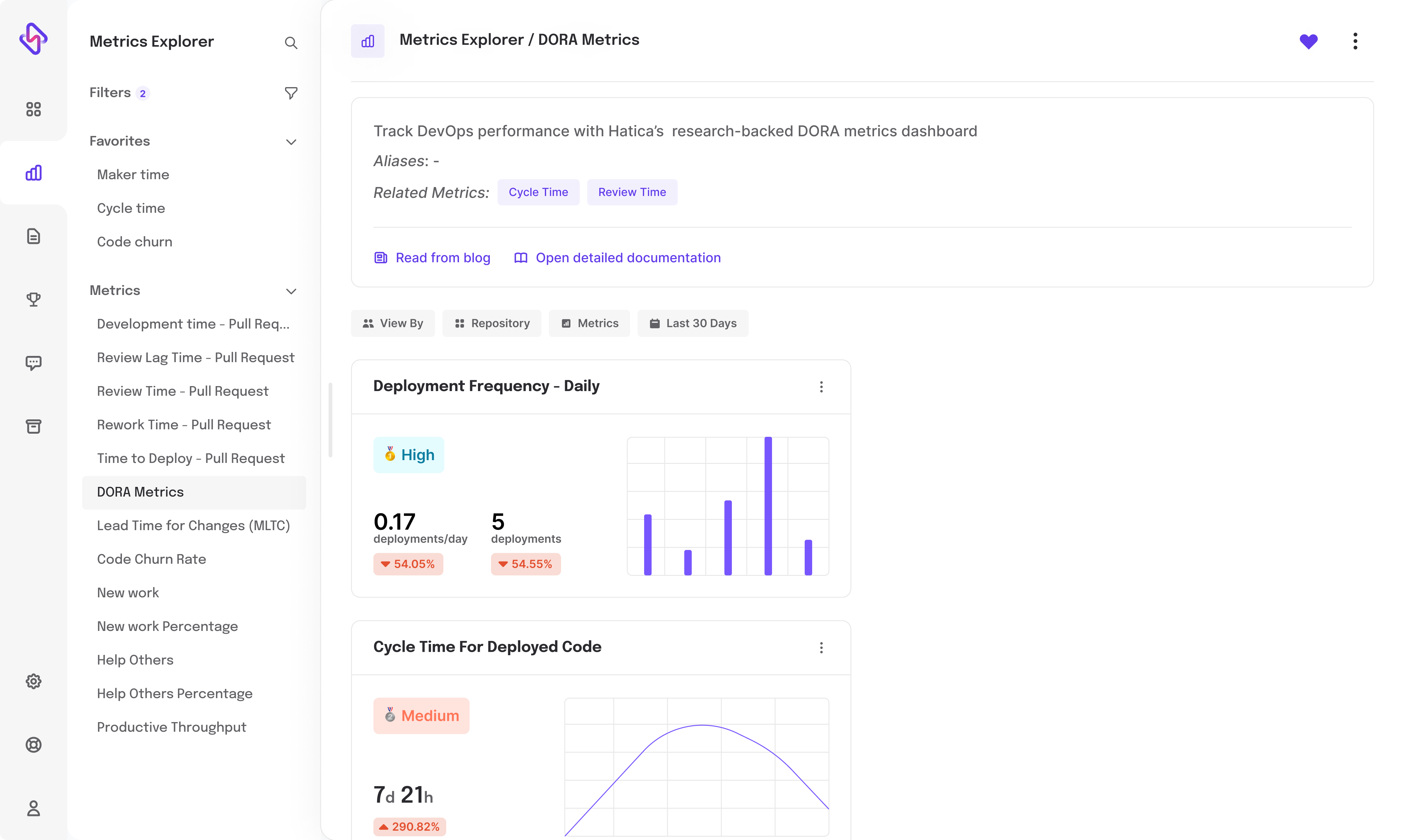Click the Medium rating badge
1404x840 pixels.
421,716
